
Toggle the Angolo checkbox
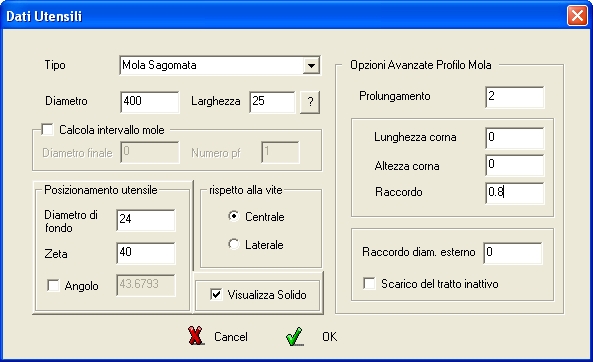coord(53,286)
